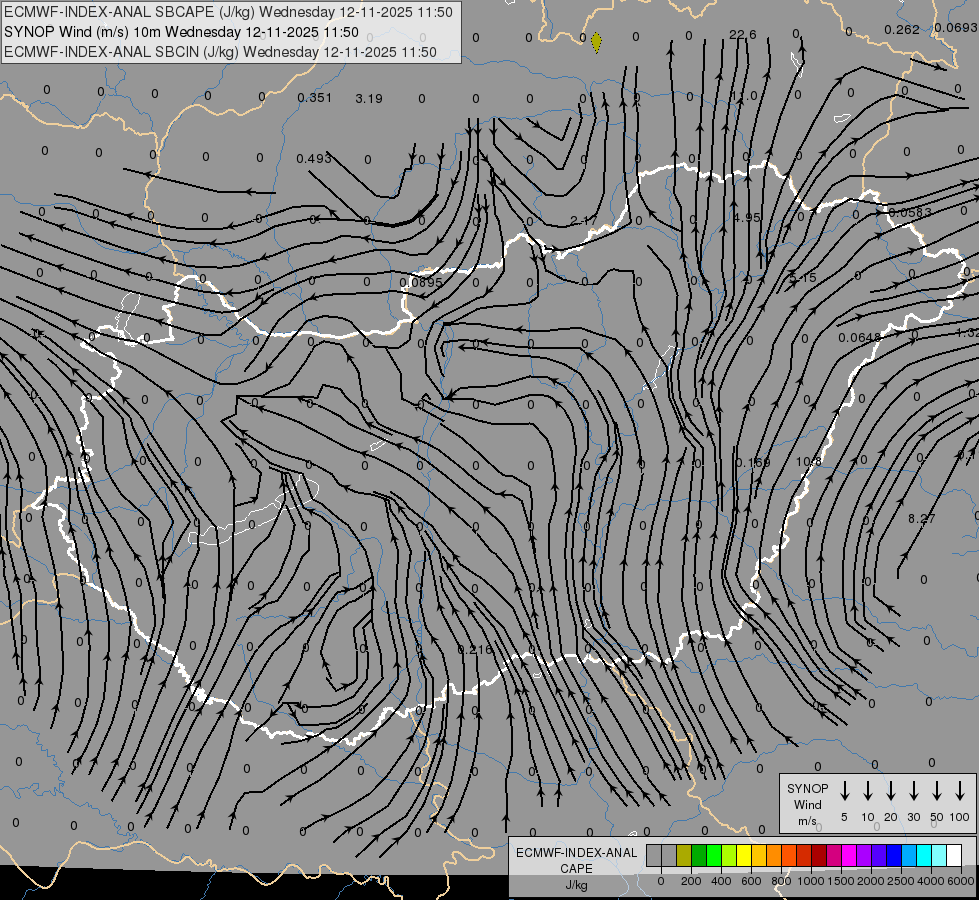Click the 600 tick on CAPE scale
This screenshot has width=979, height=900.
click(751, 881)
